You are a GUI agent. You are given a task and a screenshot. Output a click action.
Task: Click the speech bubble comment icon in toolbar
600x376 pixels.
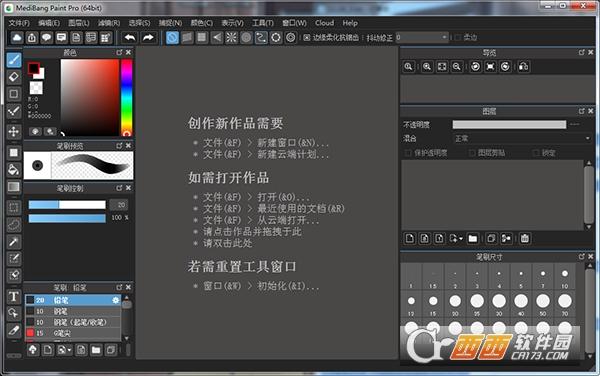[47, 37]
